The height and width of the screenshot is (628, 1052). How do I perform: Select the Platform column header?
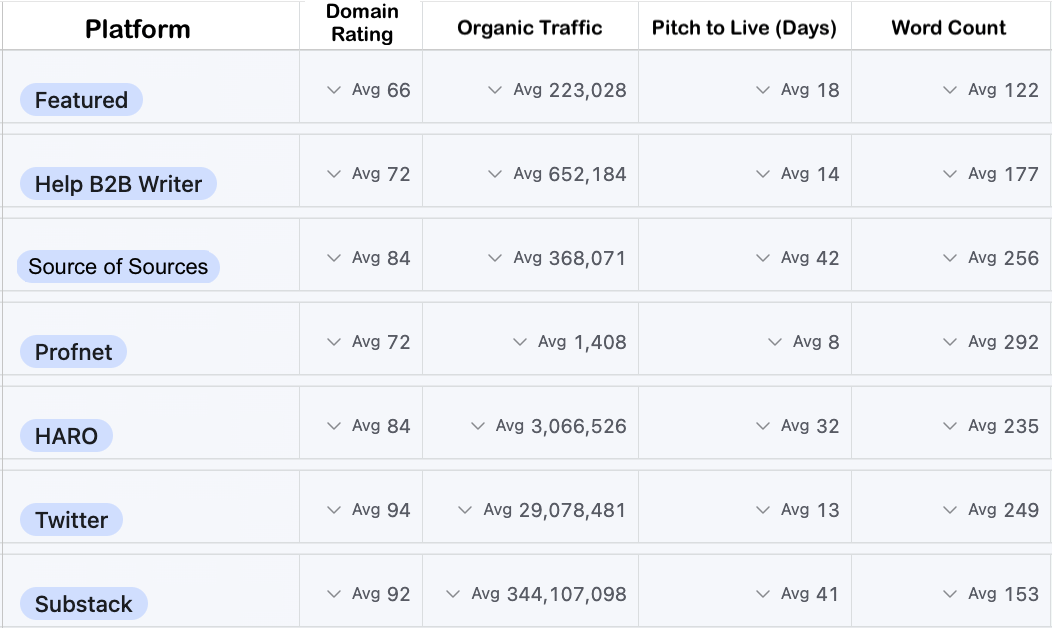[137, 28]
